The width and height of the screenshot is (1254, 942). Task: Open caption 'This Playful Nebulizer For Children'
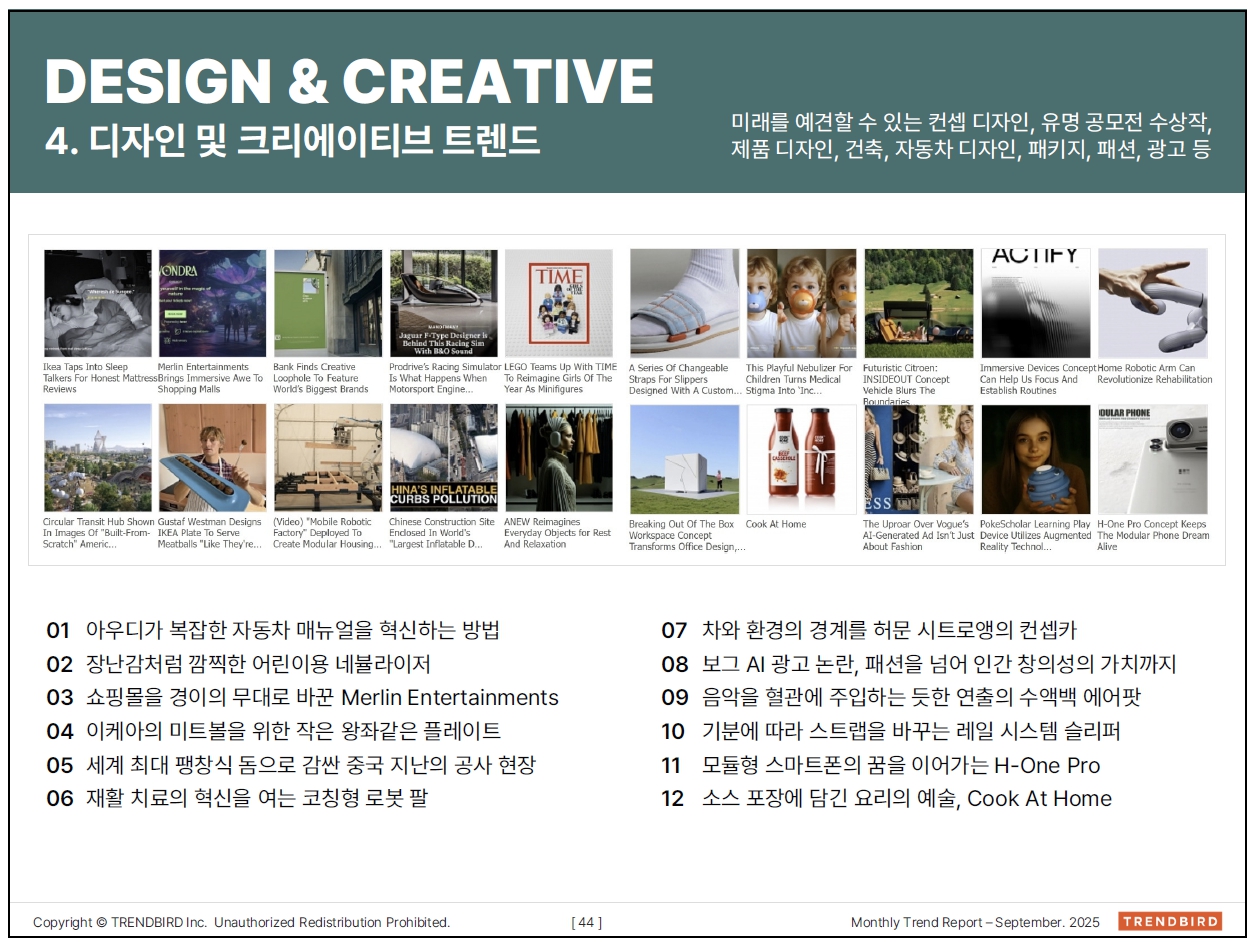[799, 379]
